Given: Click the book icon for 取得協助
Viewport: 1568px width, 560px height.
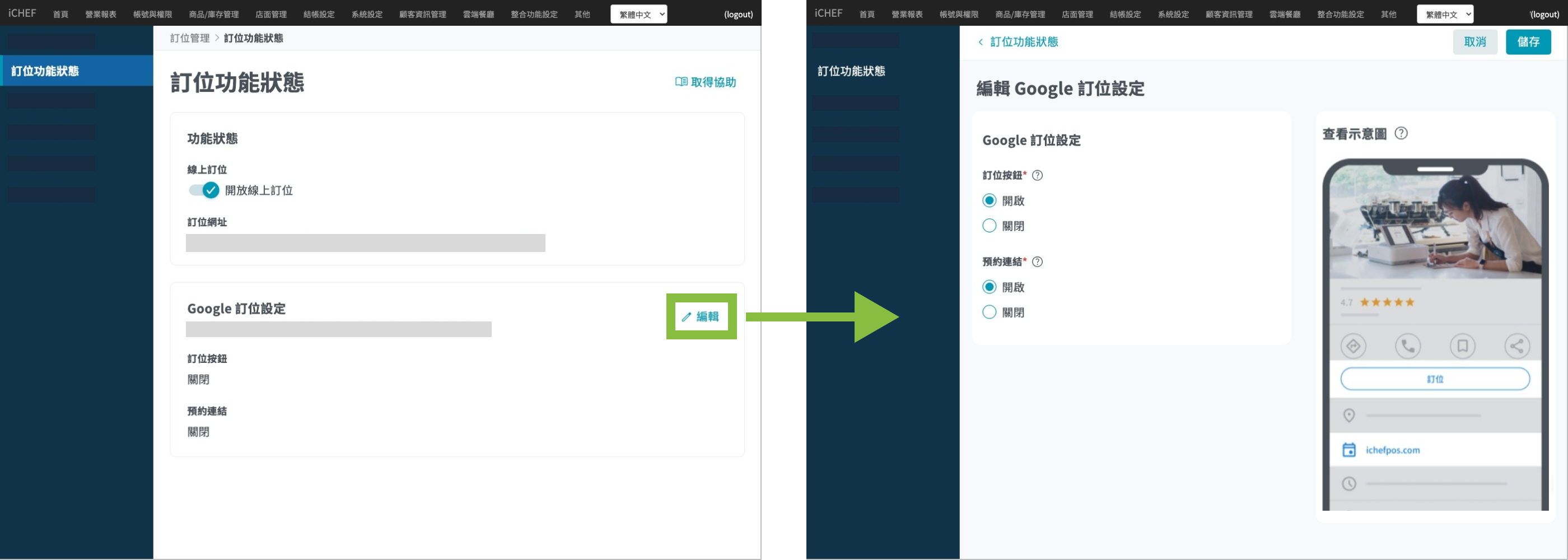Looking at the screenshot, I should point(681,82).
